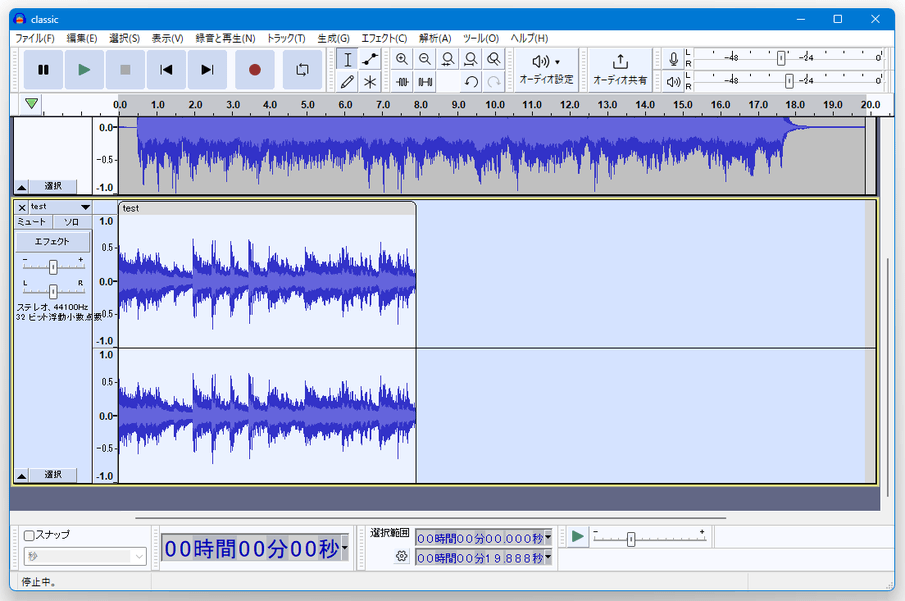Undo the last edit

[471, 82]
